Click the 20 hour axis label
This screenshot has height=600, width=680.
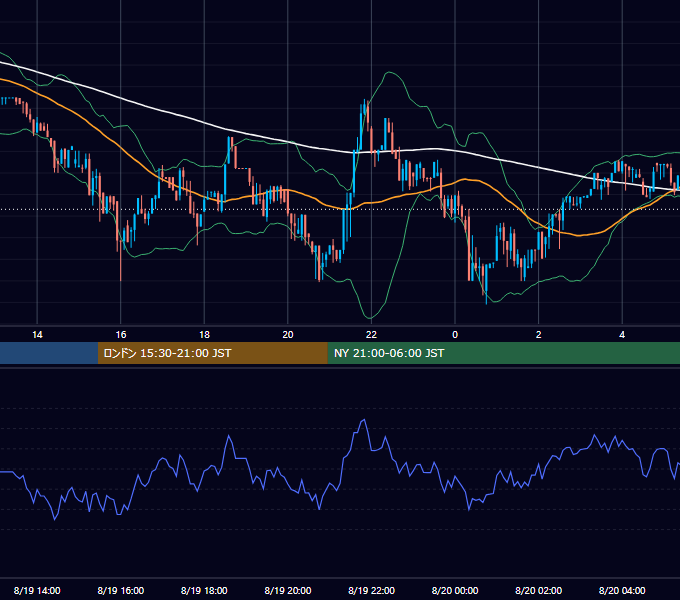(x=288, y=335)
